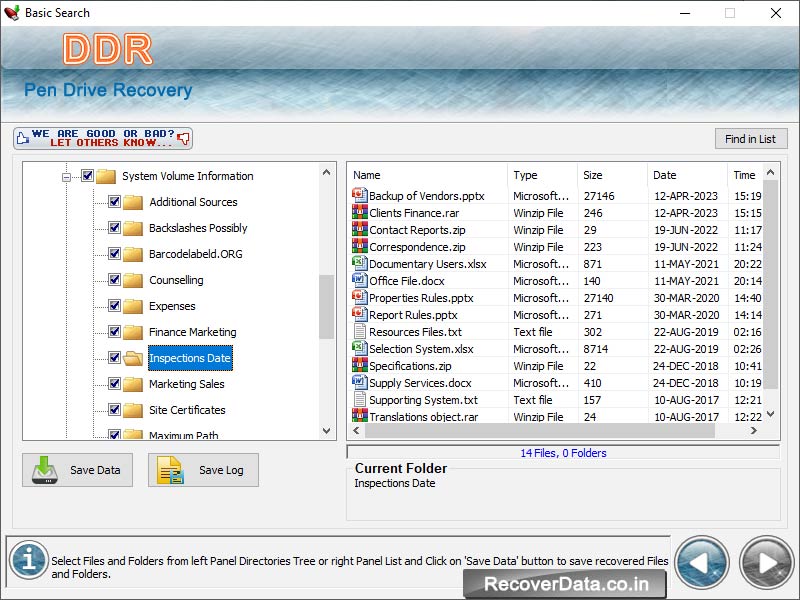The image size is (800, 600).
Task: Open the Save Log panel
Action: pyautogui.click(x=203, y=470)
